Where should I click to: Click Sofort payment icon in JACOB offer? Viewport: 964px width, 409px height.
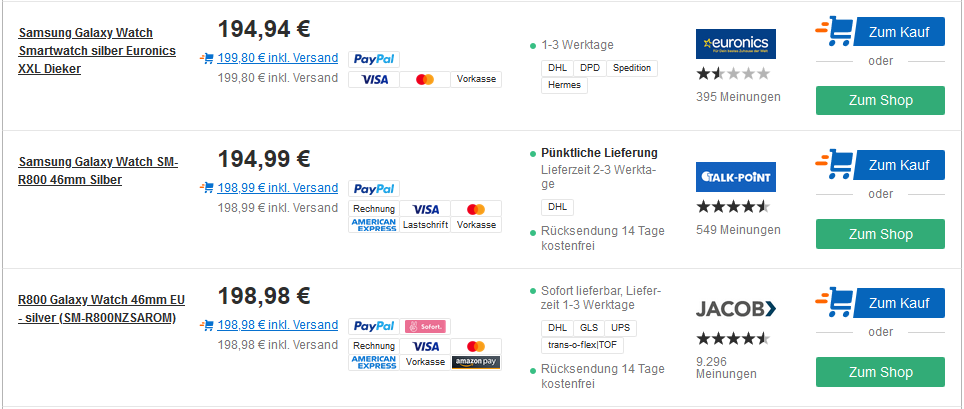tap(425, 326)
